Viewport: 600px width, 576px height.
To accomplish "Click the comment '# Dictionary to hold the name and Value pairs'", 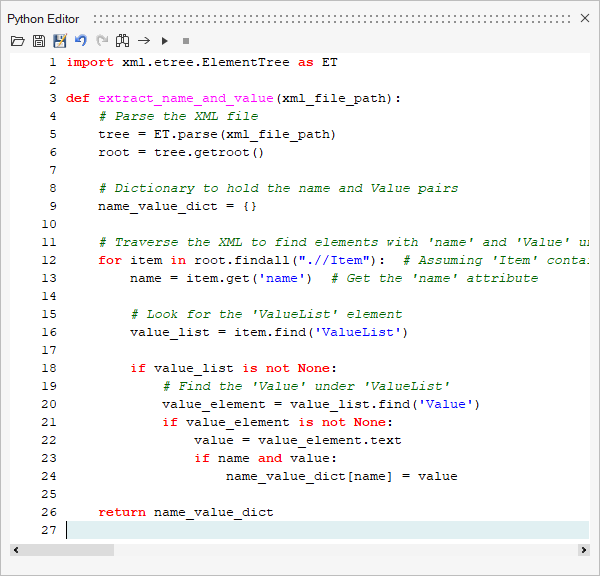I will pyautogui.click(x=278, y=188).
